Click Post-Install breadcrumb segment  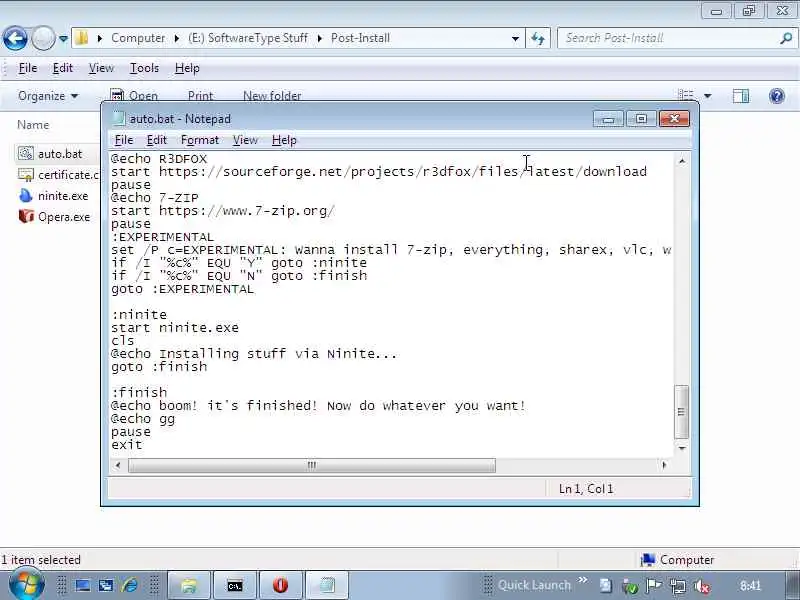[x=360, y=38]
